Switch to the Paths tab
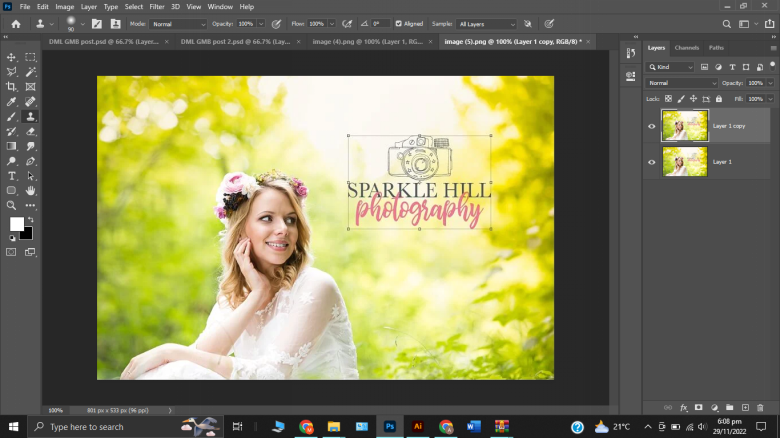 716,48
